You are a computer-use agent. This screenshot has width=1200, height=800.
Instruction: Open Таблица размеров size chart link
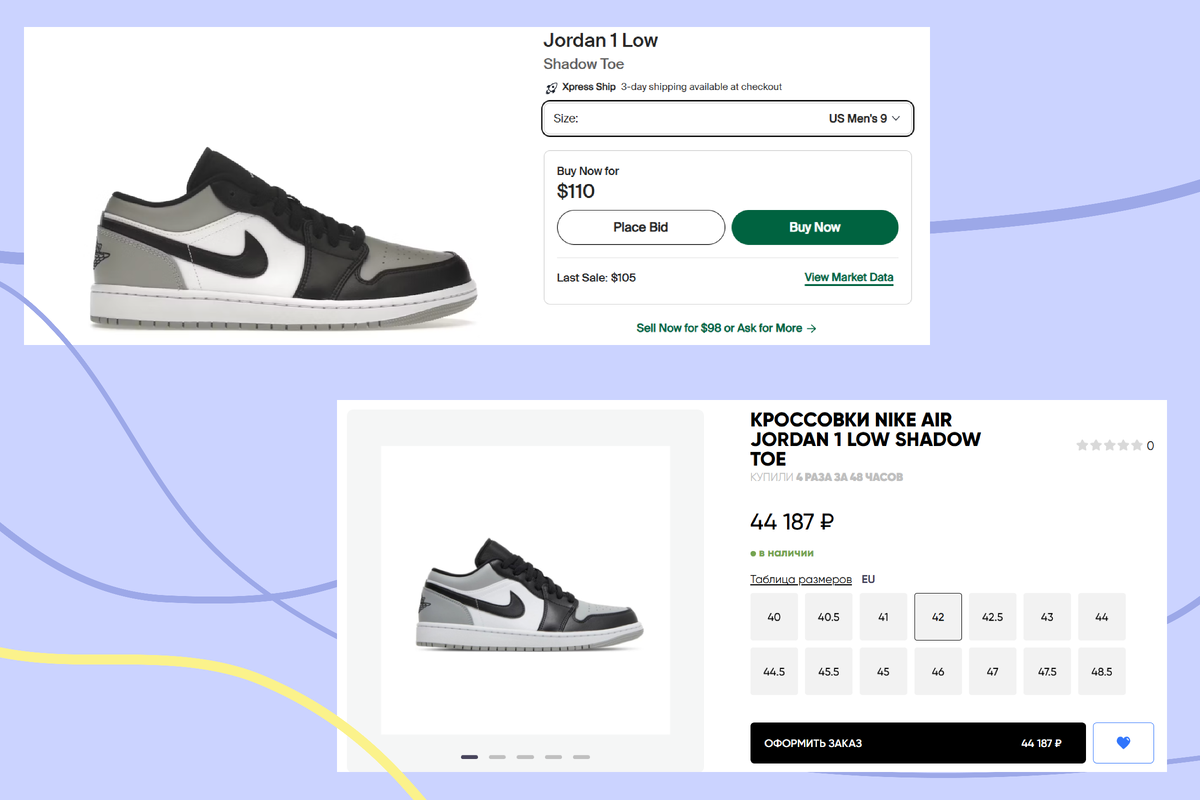[x=801, y=579]
